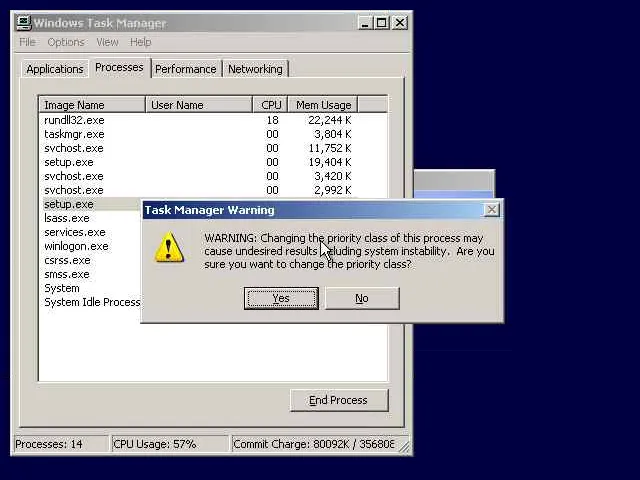The image size is (640, 480).
Task: Sort by Image Name column header
Action: (92, 105)
